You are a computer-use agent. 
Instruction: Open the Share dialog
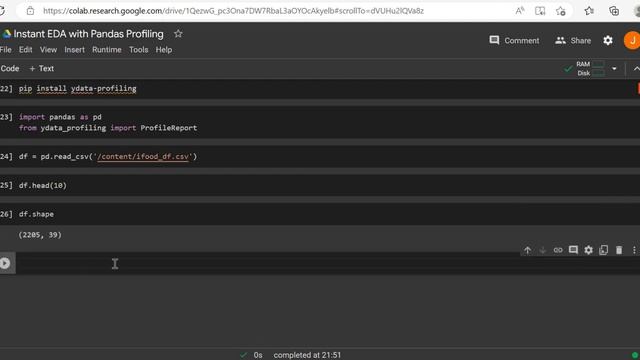(573, 40)
